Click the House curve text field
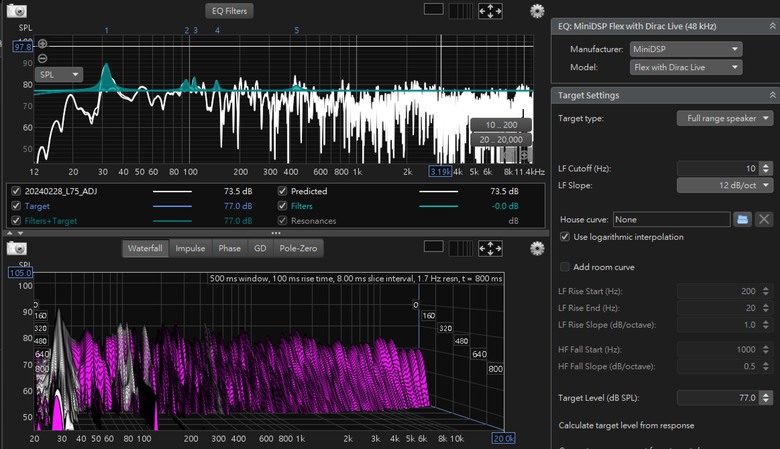This screenshot has width=780, height=449. coord(672,219)
